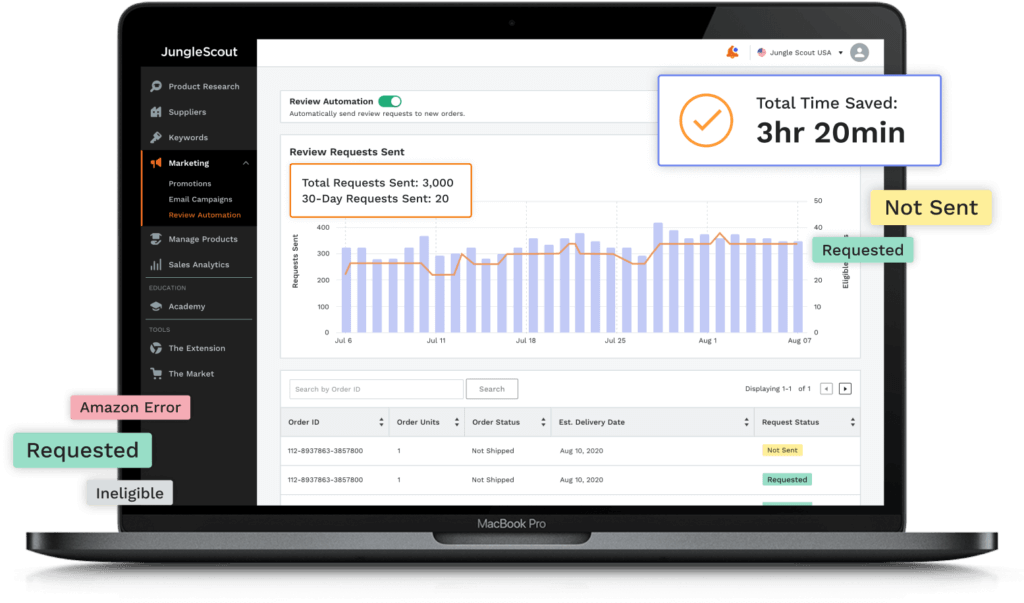Click the Keywords key icon

tap(156, 137)
